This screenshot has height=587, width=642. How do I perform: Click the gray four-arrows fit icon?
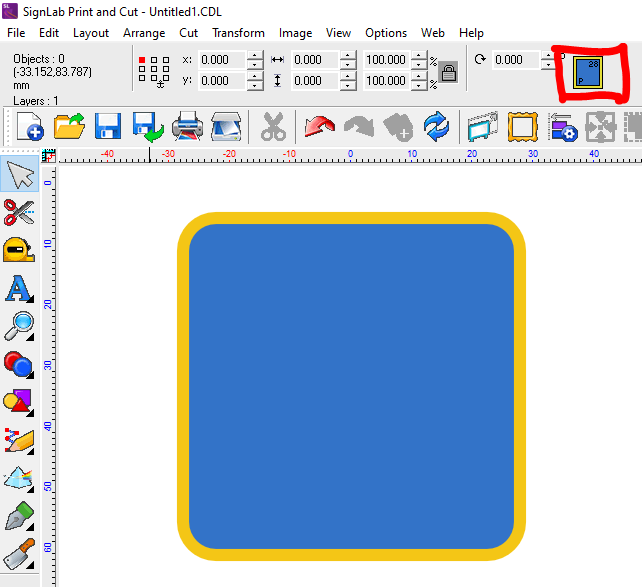pos(600,127)
